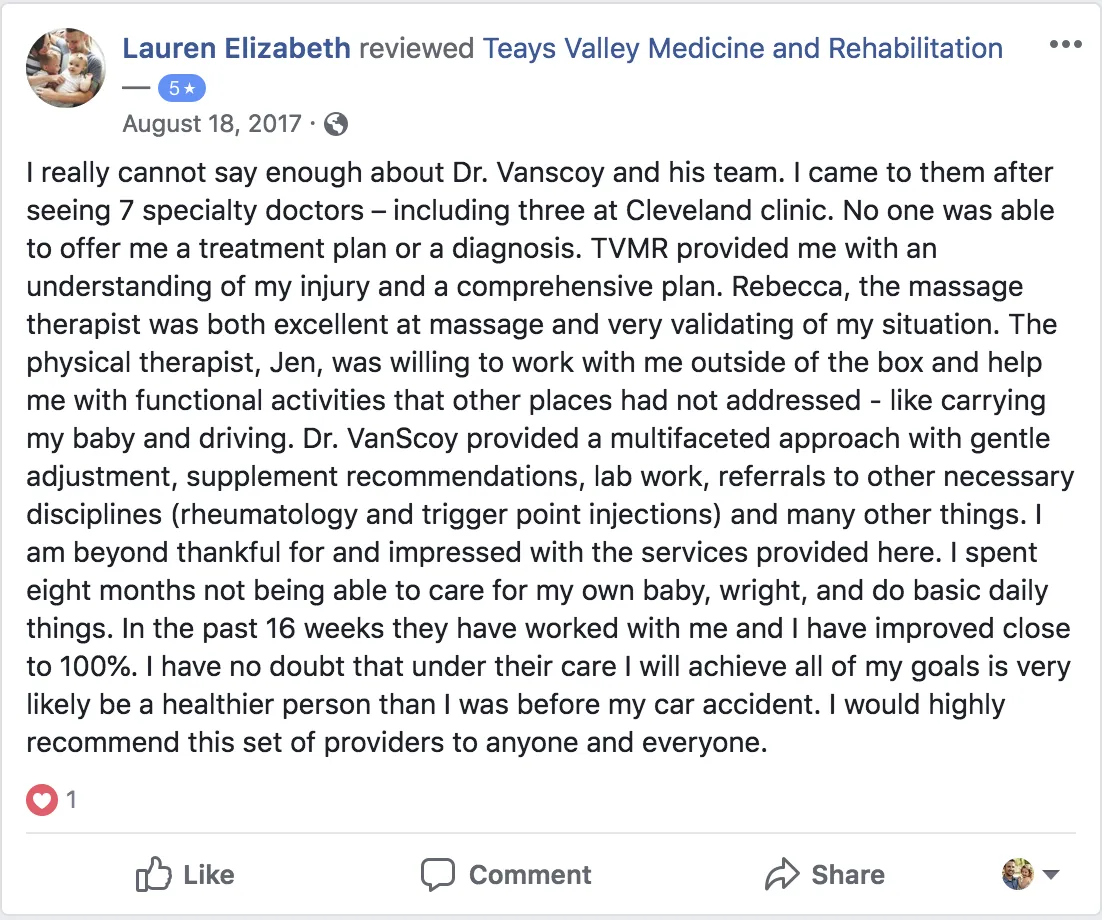The height and width of the screenshot is (920, 1102).
Task: Click the 5 star rating badge
Action: [181, 89]
